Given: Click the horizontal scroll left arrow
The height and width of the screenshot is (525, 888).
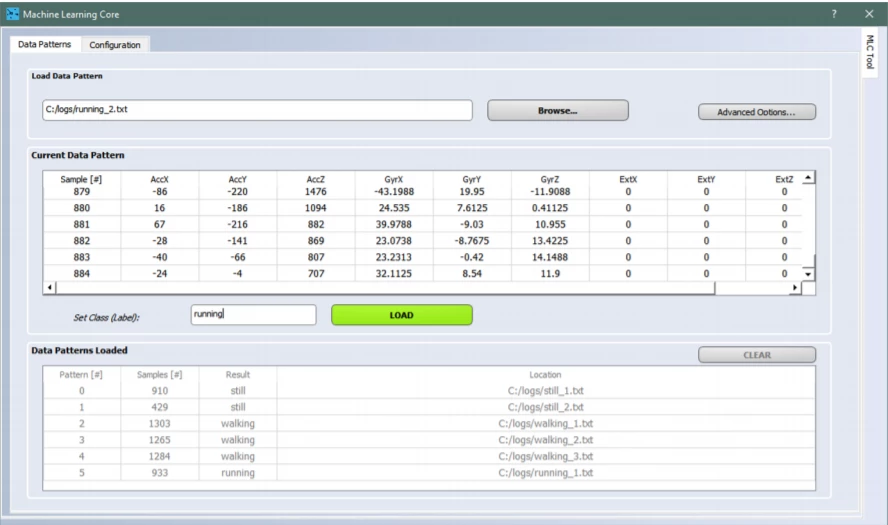Looking at the screenshot, I should 50,288.
